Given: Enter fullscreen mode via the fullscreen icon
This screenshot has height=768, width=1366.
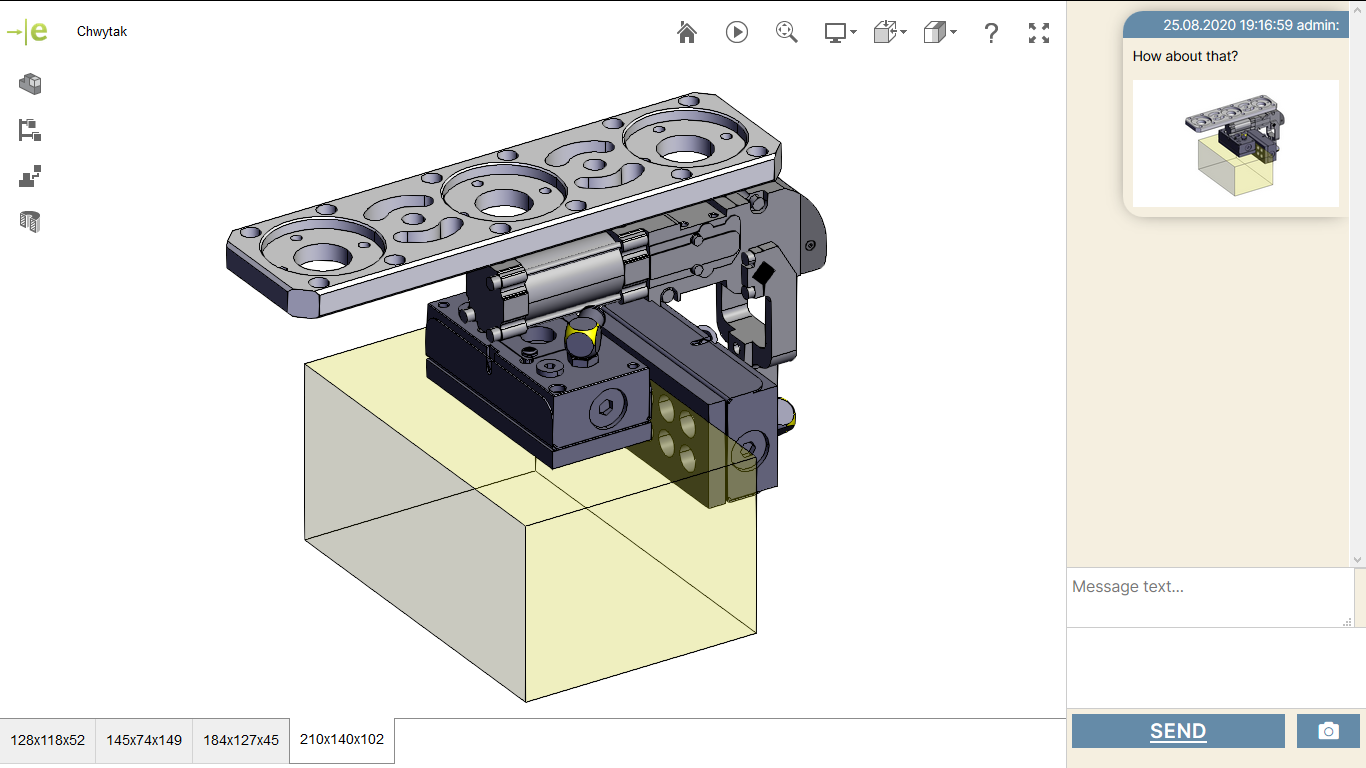Looking at the screenshot, I should pos(1039,33).
